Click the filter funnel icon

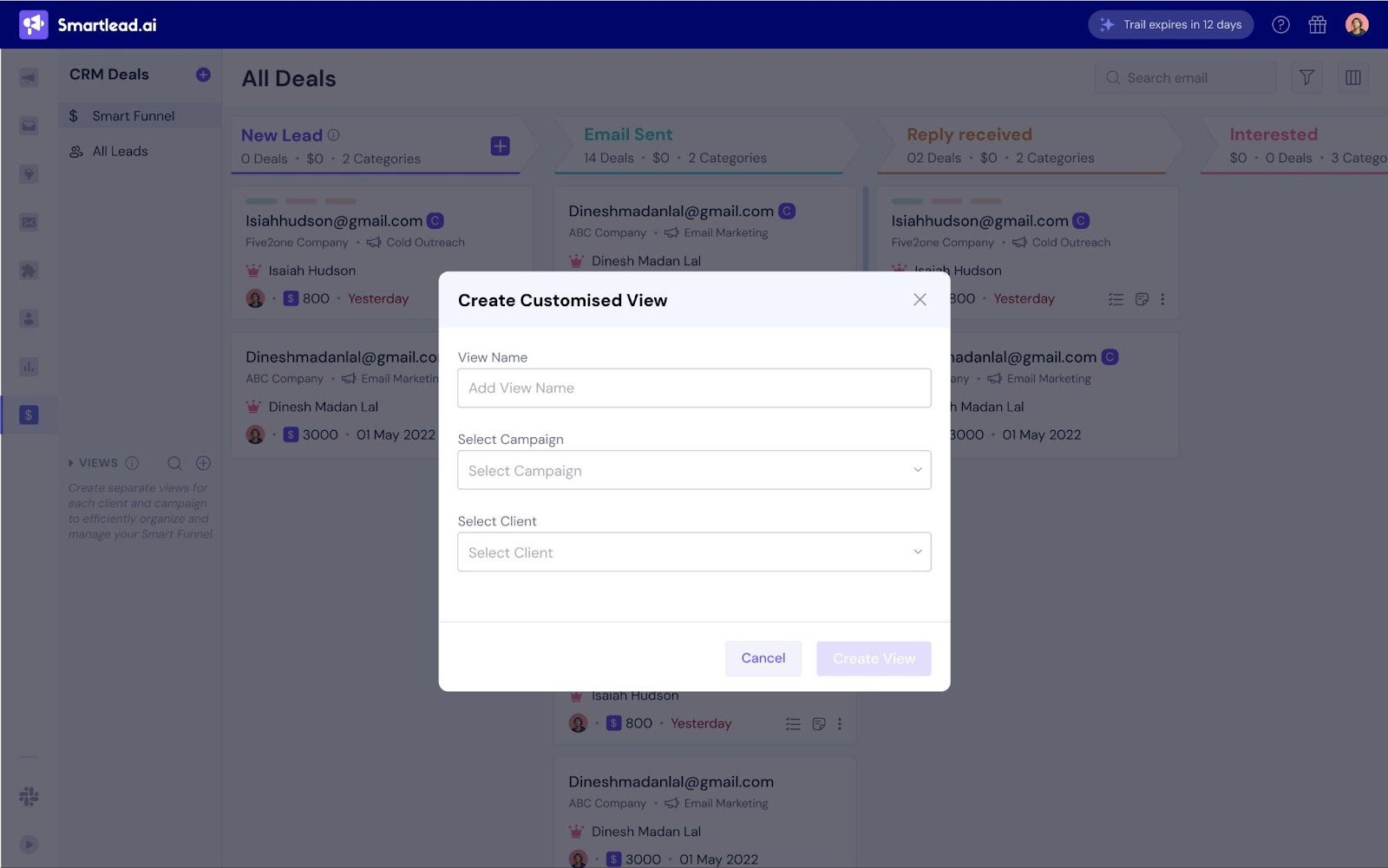coord(1306,78)
